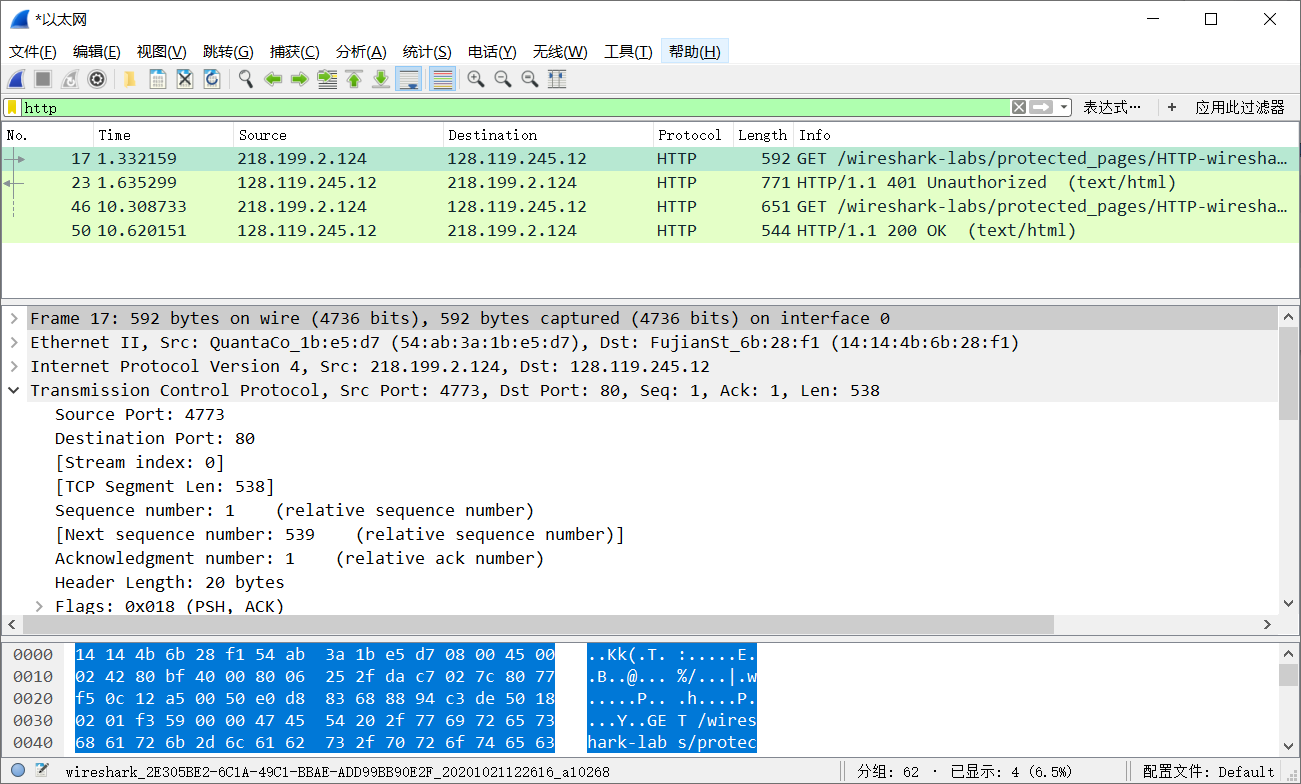Open capture options gear icon
This screenshot has width=1301, height=784.
[97, 79]
